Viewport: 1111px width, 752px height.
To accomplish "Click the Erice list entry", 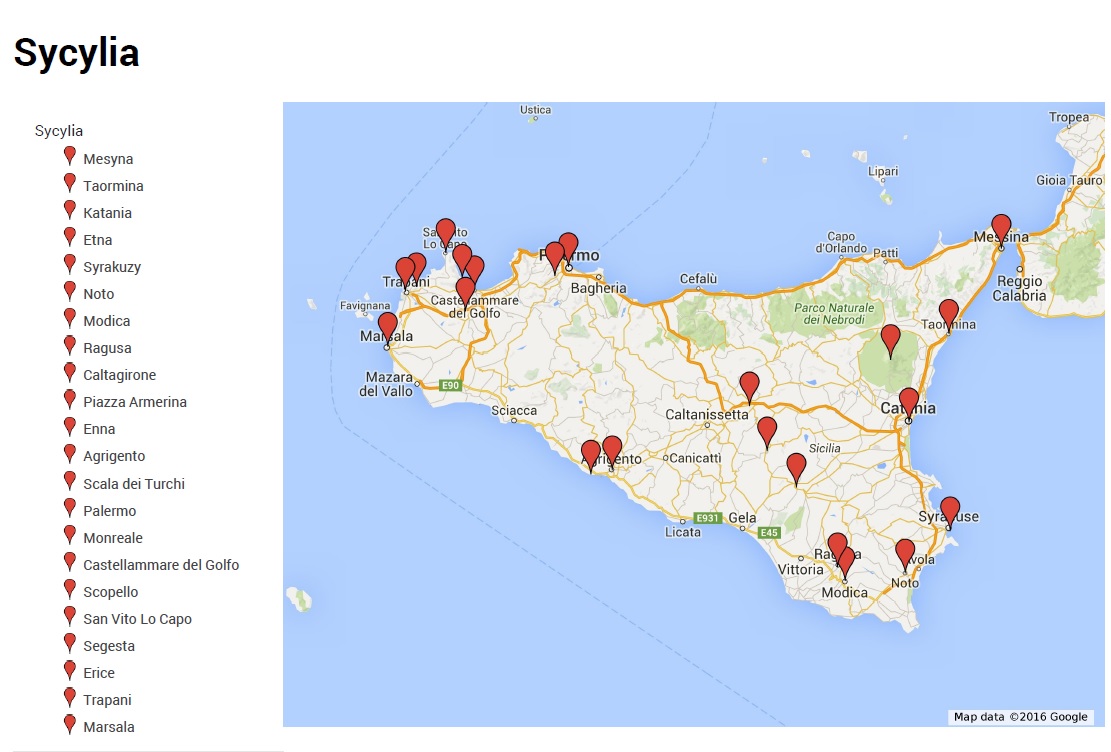I will coord(99,673).
